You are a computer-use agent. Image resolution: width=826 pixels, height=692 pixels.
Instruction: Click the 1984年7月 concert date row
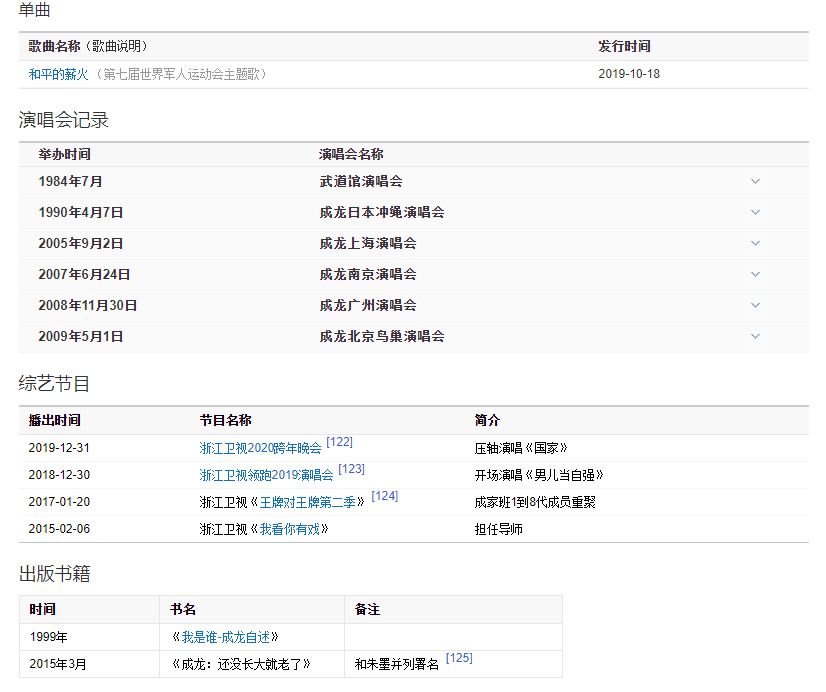[70, 181]
